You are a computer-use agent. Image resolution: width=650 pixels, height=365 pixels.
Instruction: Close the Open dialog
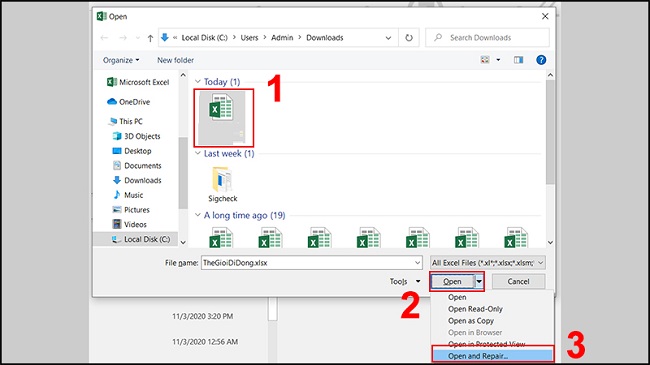click(x=545, y=16)
